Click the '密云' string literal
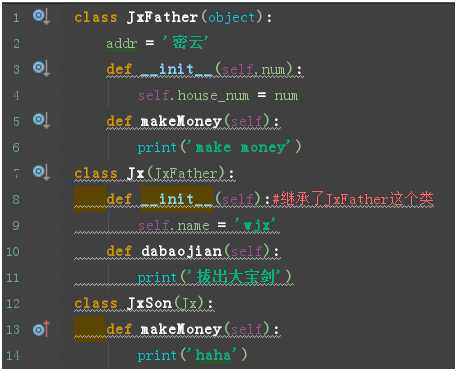This screenshot has height=371, width=457. pyautogui.click(x=185, y=43)
